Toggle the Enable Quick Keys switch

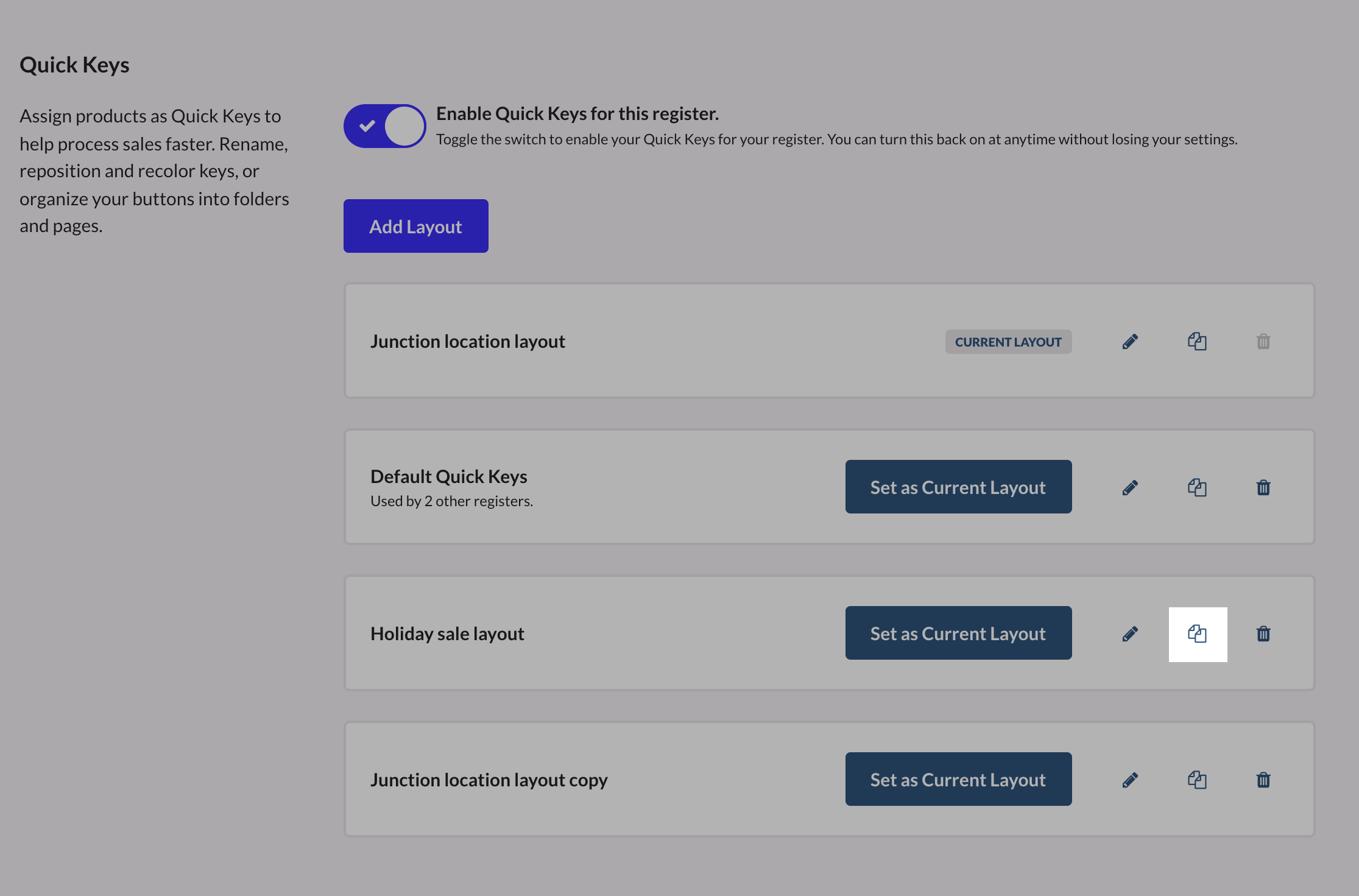(384, 126)
